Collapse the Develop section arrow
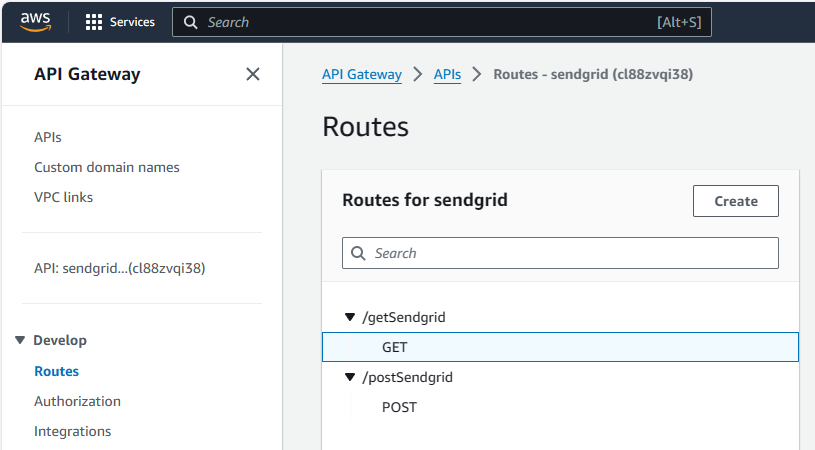815x450 pixels. click(x=20, y=340)
